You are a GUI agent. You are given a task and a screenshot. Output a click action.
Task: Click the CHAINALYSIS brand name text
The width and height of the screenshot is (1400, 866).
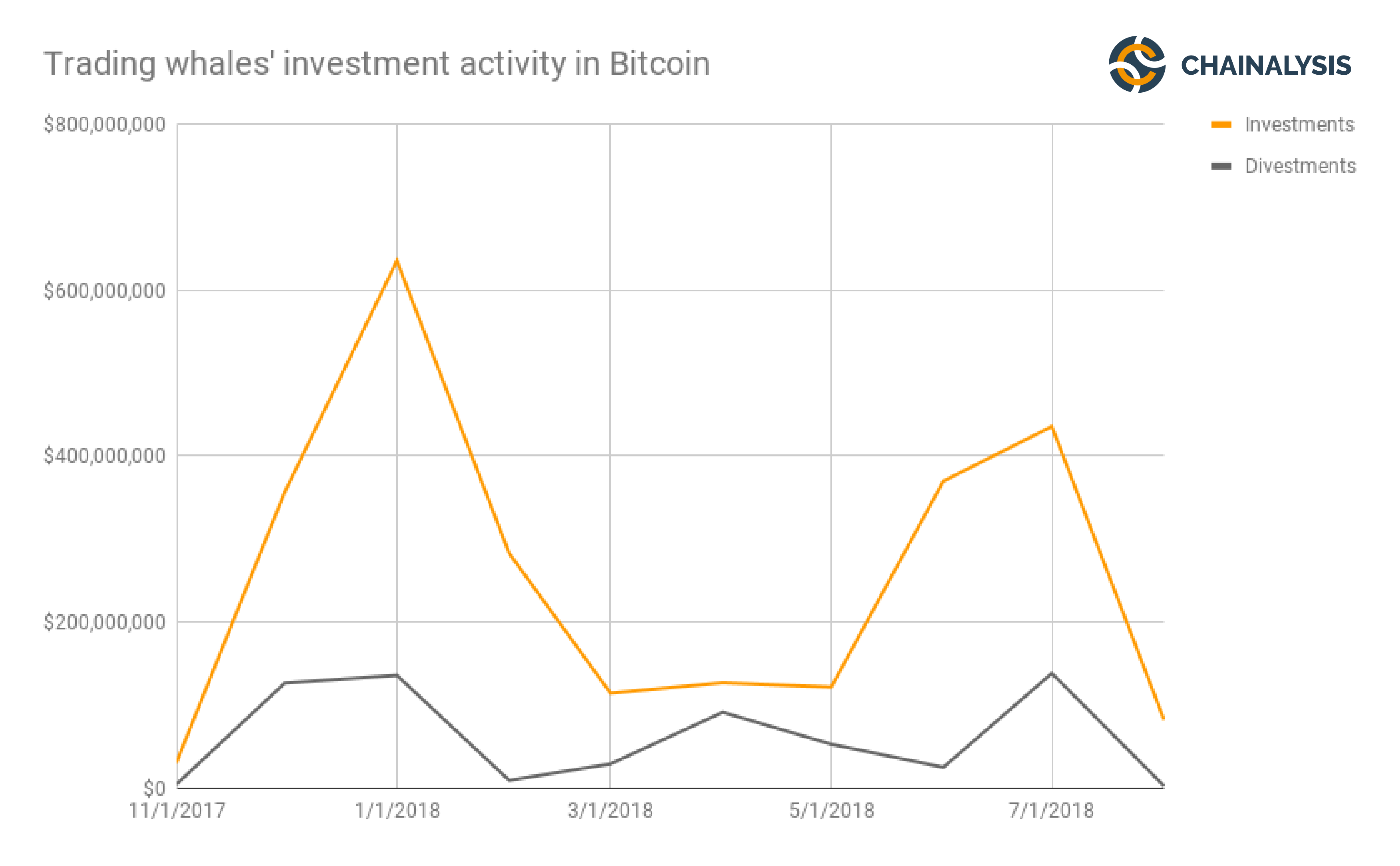(1266, 65)
